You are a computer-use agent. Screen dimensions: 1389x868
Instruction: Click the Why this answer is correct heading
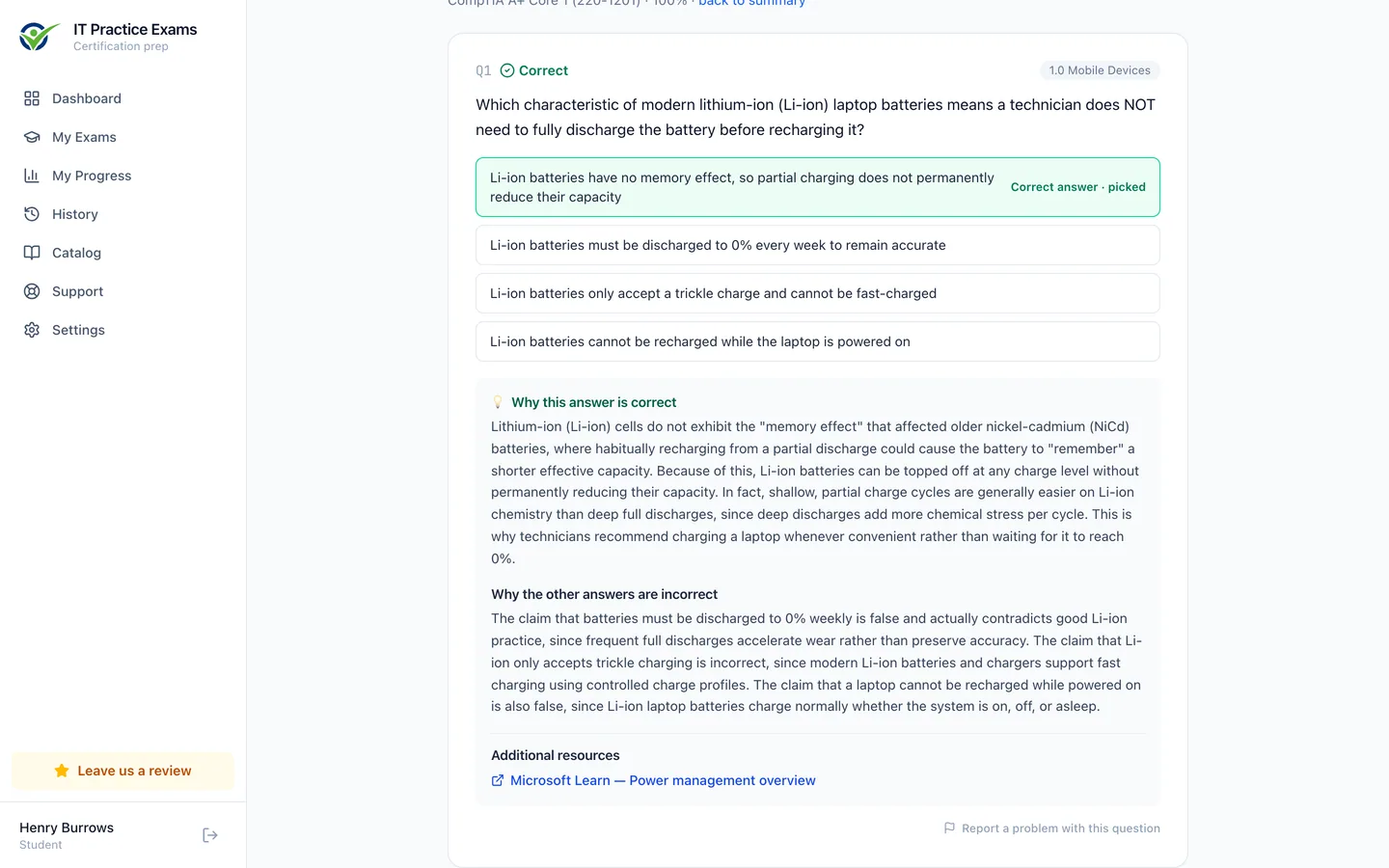(x=593, y=402)
